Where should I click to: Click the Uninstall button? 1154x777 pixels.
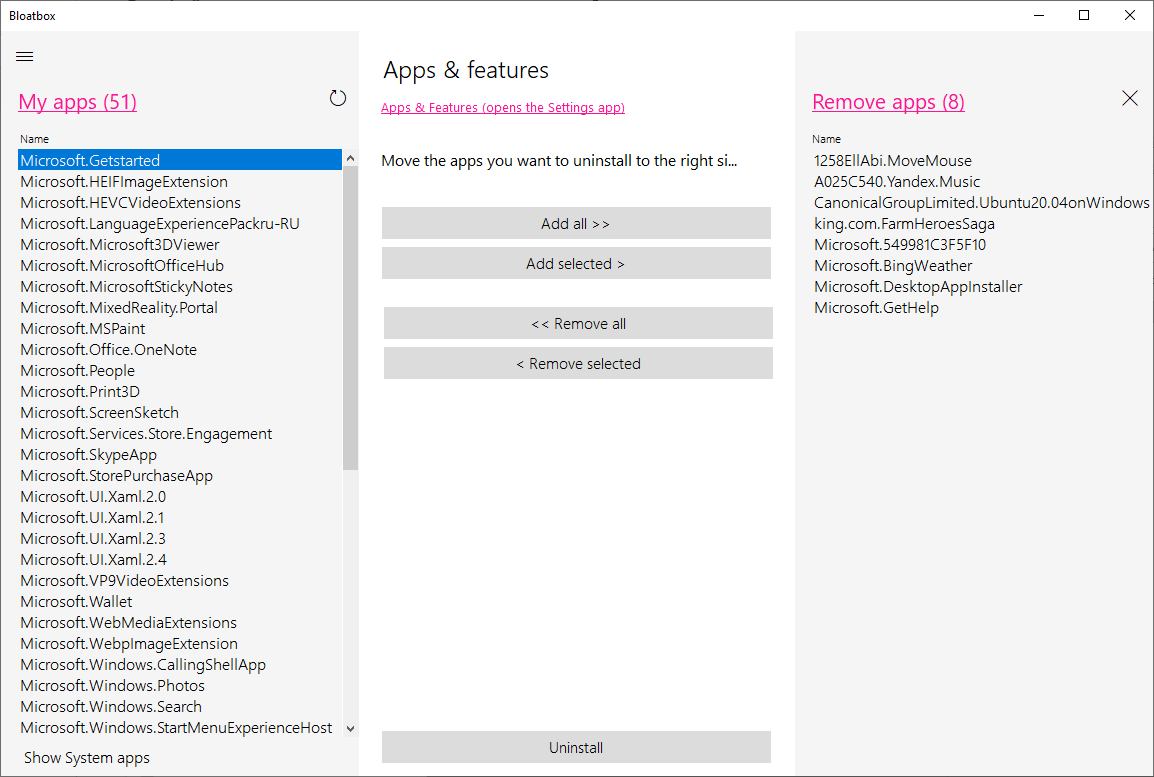coord(576,748)
